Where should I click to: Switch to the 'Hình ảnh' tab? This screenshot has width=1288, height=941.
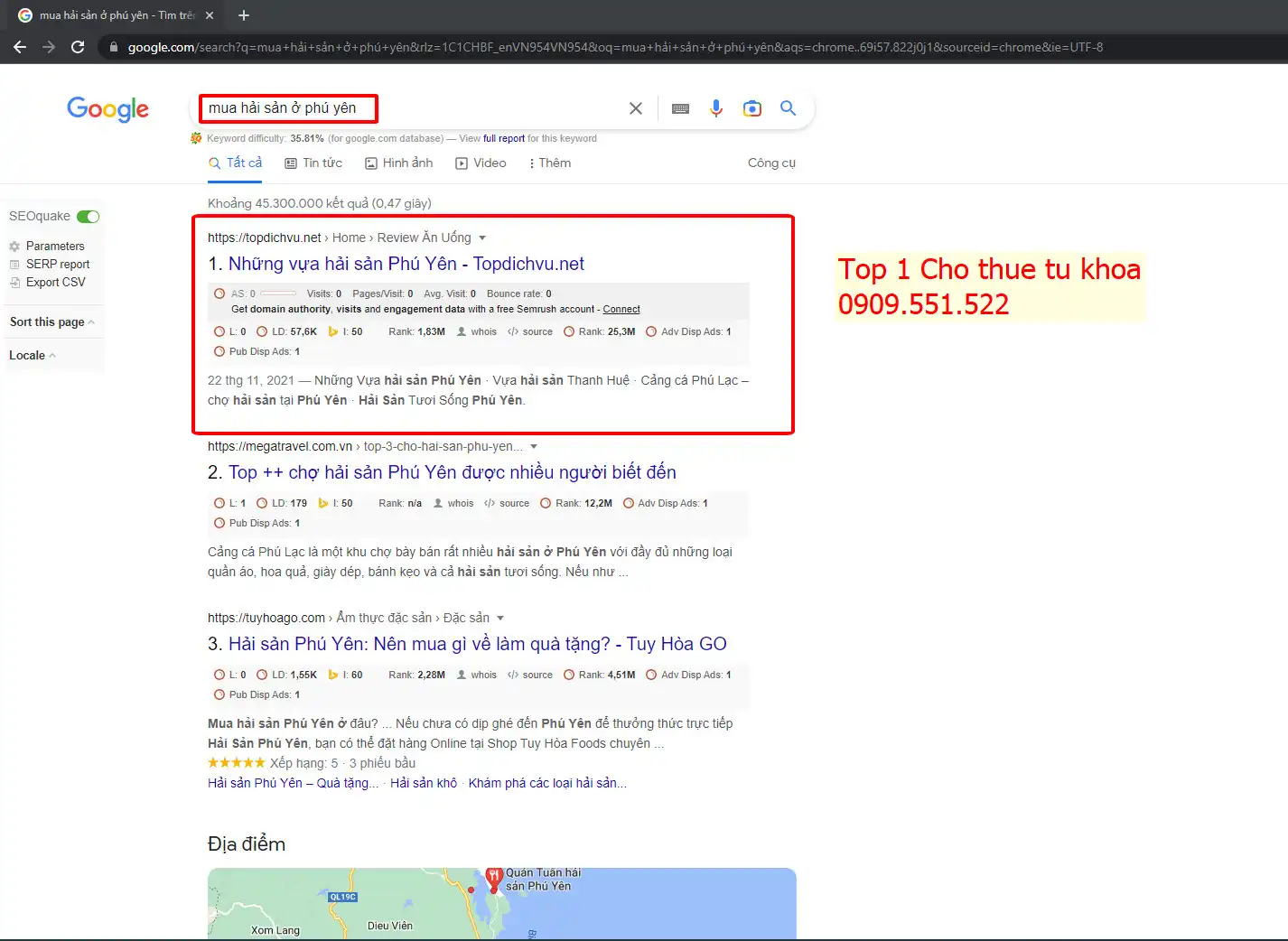pyautogui.click(x=398, y=163)
